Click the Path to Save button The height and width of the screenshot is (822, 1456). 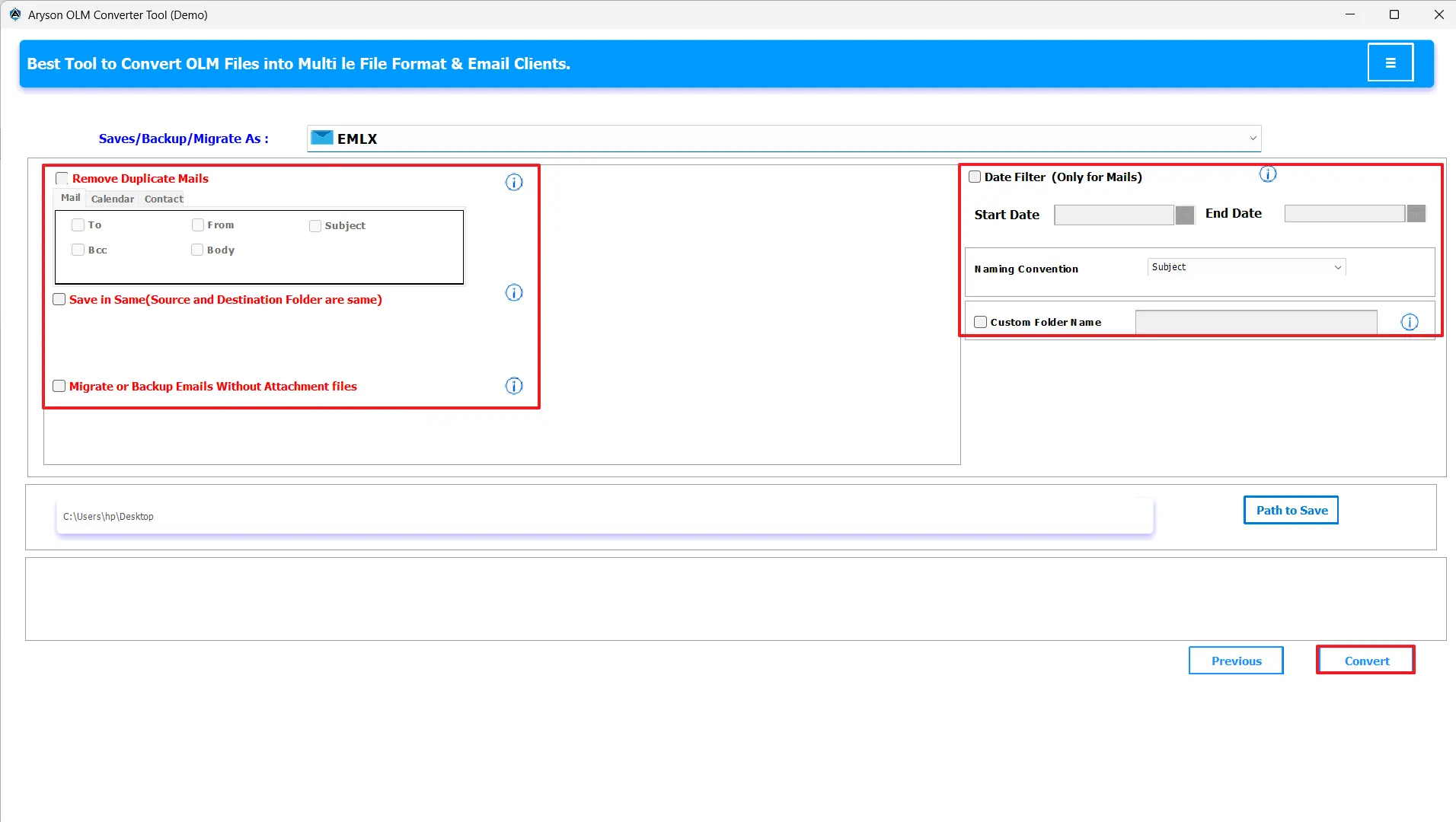(1292, 510)
